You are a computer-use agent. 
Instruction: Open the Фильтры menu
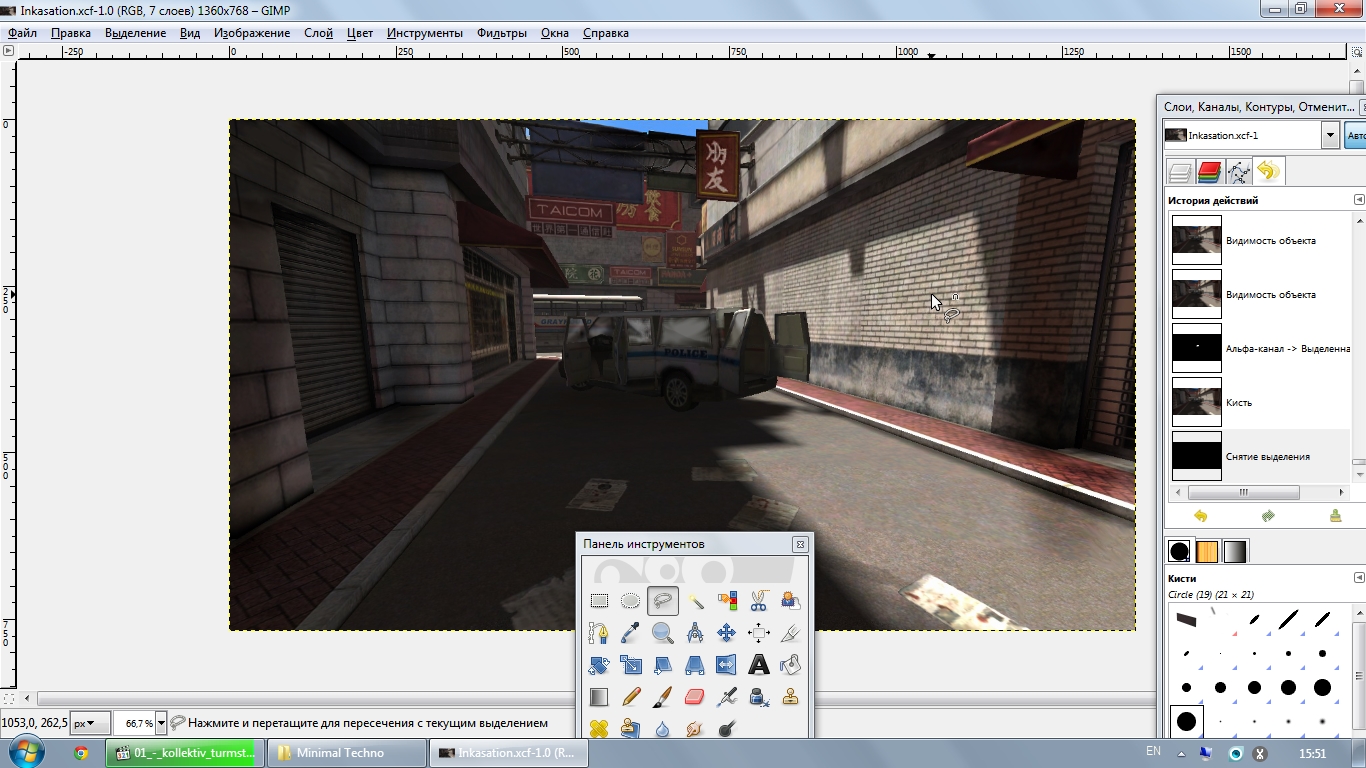[501, 33]
